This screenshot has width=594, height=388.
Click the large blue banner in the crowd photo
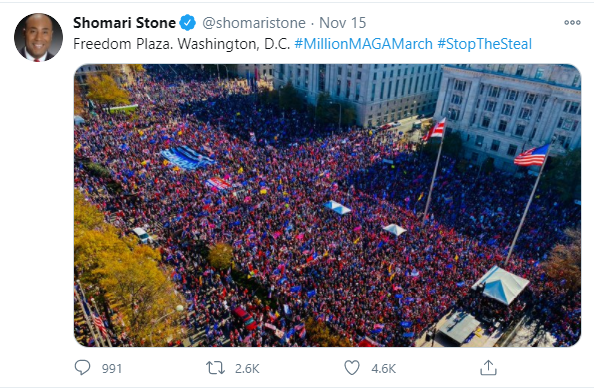tap(188, 157)
